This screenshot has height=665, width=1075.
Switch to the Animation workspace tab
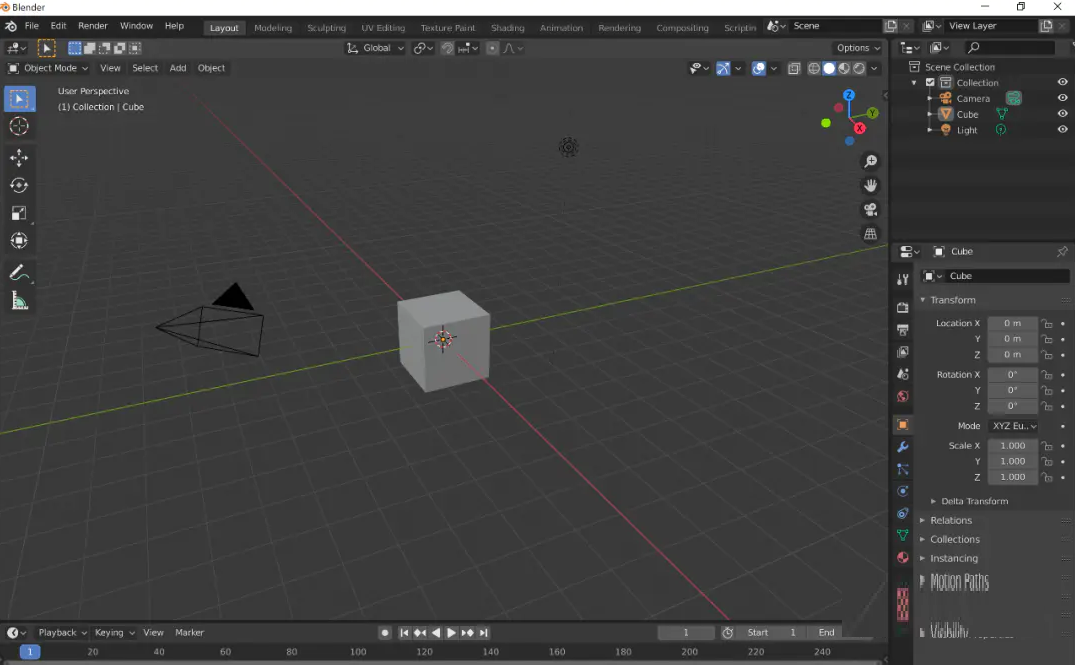(561, 28)
